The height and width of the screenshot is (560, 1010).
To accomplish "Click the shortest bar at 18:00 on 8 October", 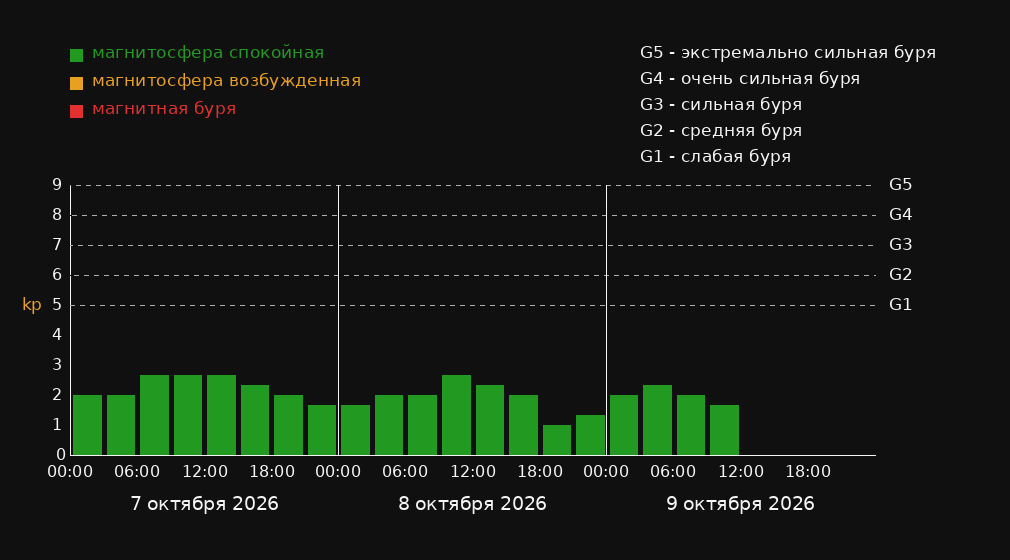I will pyautogui.click(x=557, y=440).
